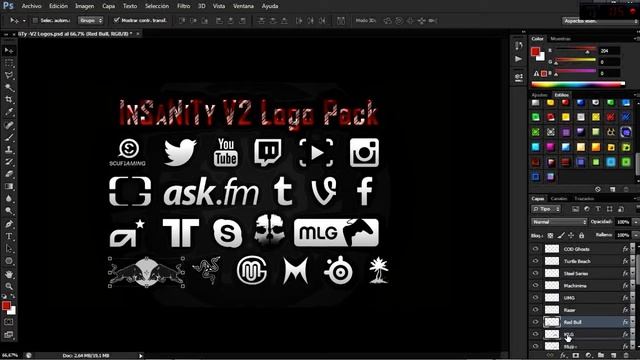The image size is (640, 360).
Task: Select the Dodge tool
Action: [x=9, y=211]
